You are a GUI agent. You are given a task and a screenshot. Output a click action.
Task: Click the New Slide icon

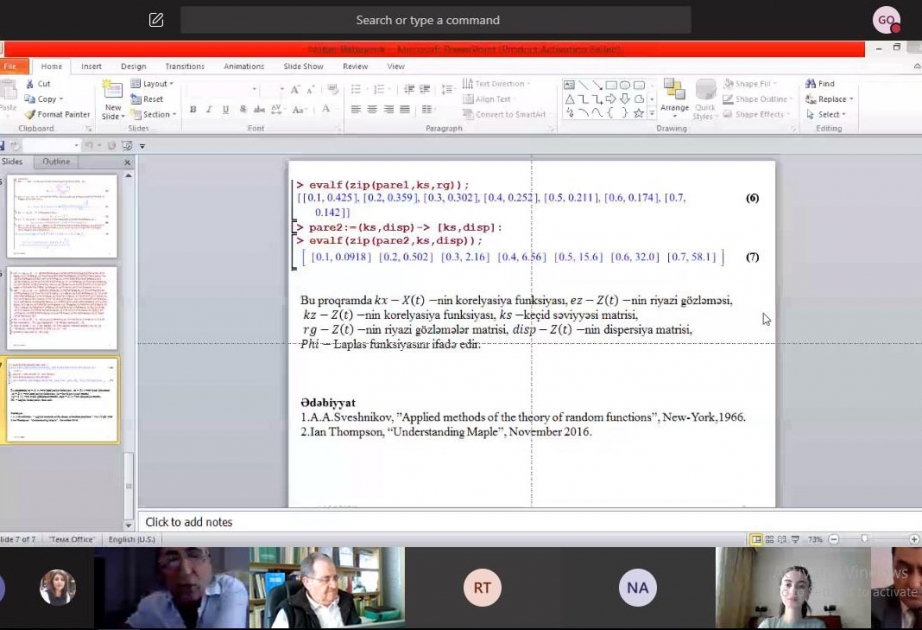pyautogui.click(x=112, y=90)
